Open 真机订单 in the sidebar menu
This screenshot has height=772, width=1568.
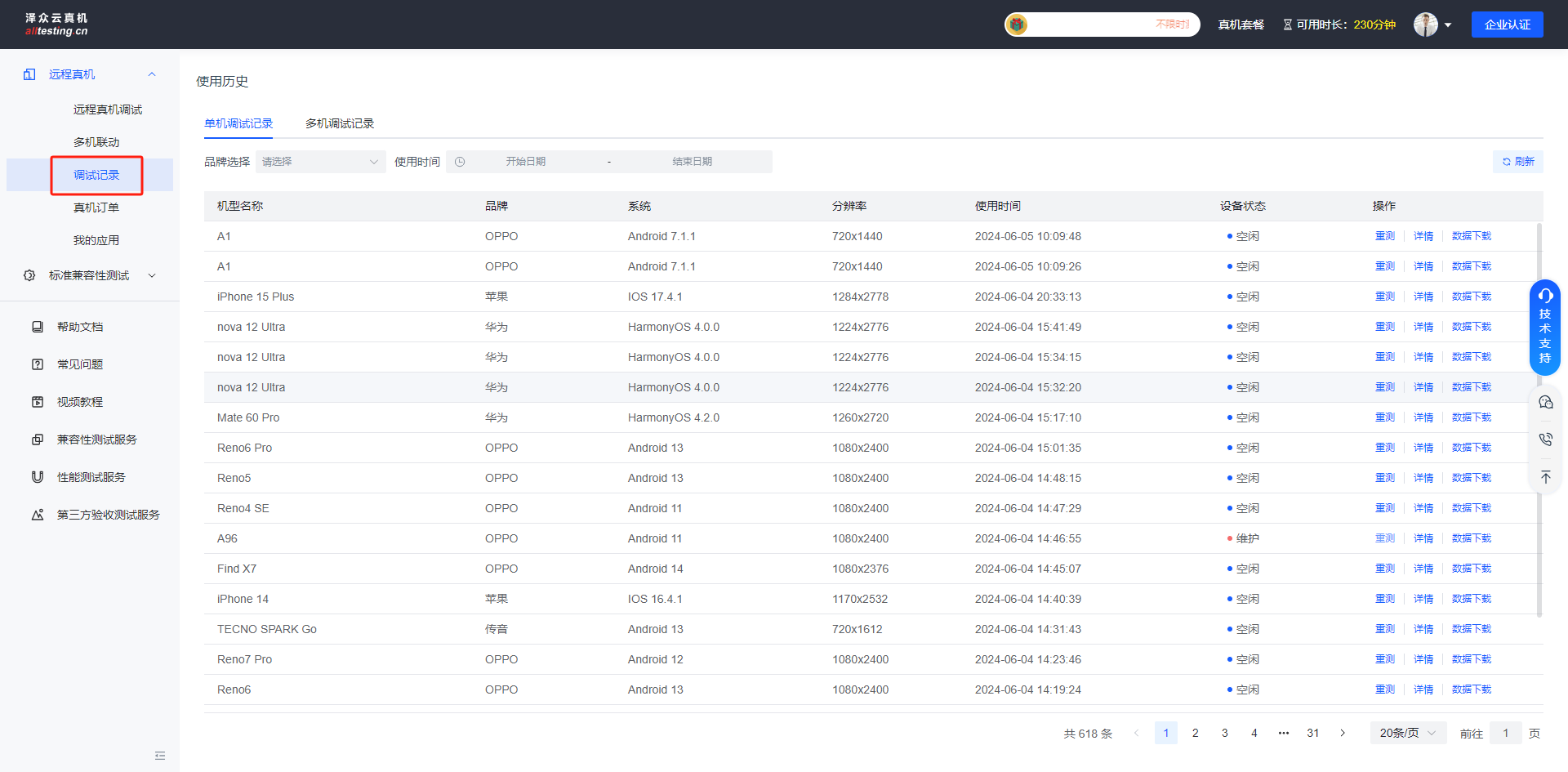click(x=96, y=208)
